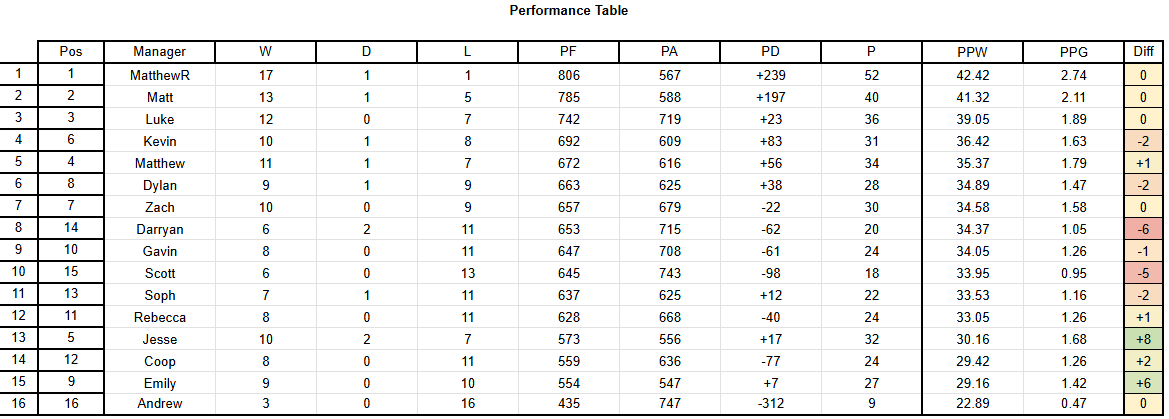Click Zach's points value 30
Viewport: 1169px width, 419px height.
(872, 207)
